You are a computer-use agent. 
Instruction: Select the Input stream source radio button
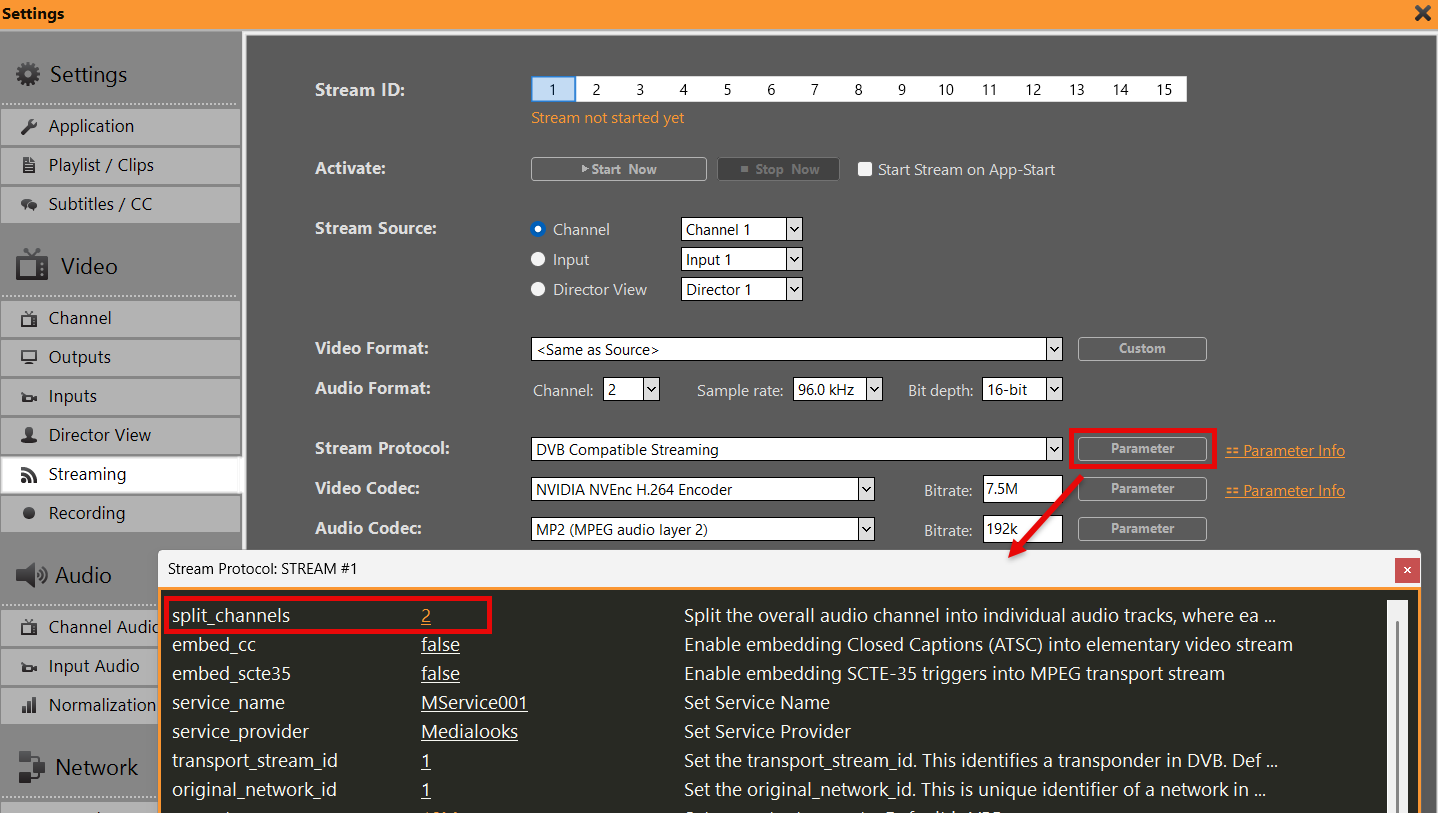point(538,260)
